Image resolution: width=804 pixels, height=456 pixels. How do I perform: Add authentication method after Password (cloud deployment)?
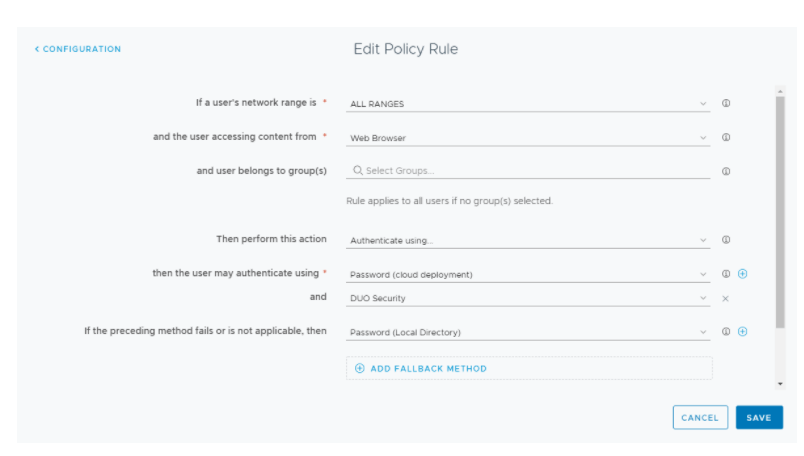click(742, 274)
